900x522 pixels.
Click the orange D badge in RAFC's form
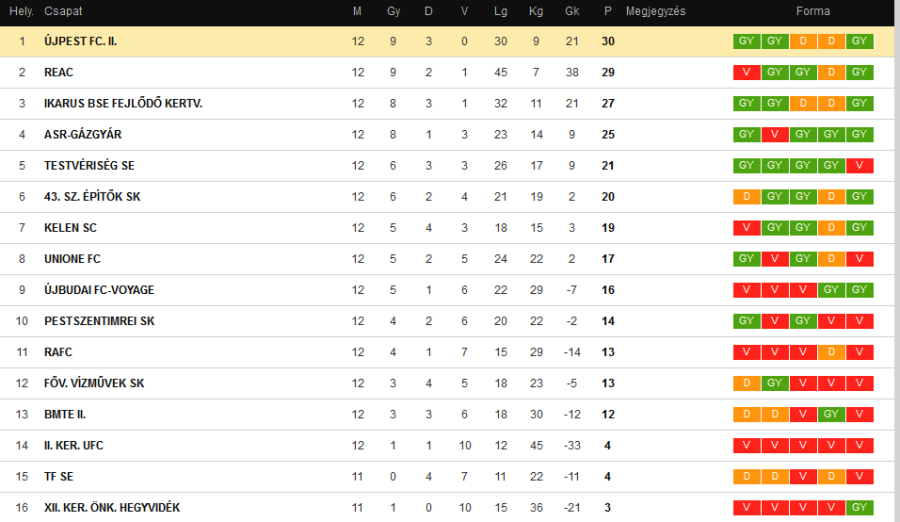[831, 352]
